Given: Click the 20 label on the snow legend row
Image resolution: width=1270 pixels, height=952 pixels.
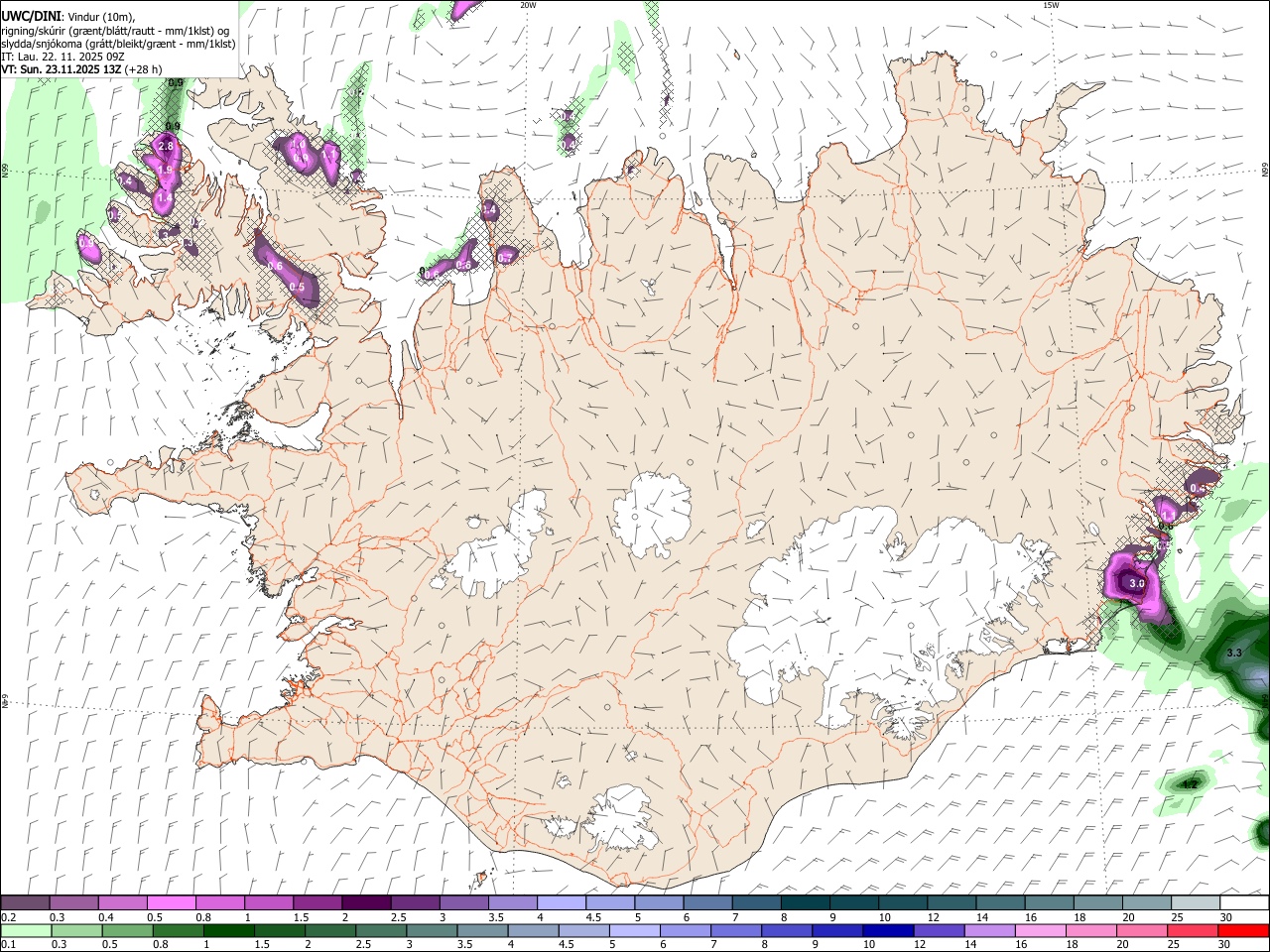Looking at the screenshot, I should coord(1127,917).
